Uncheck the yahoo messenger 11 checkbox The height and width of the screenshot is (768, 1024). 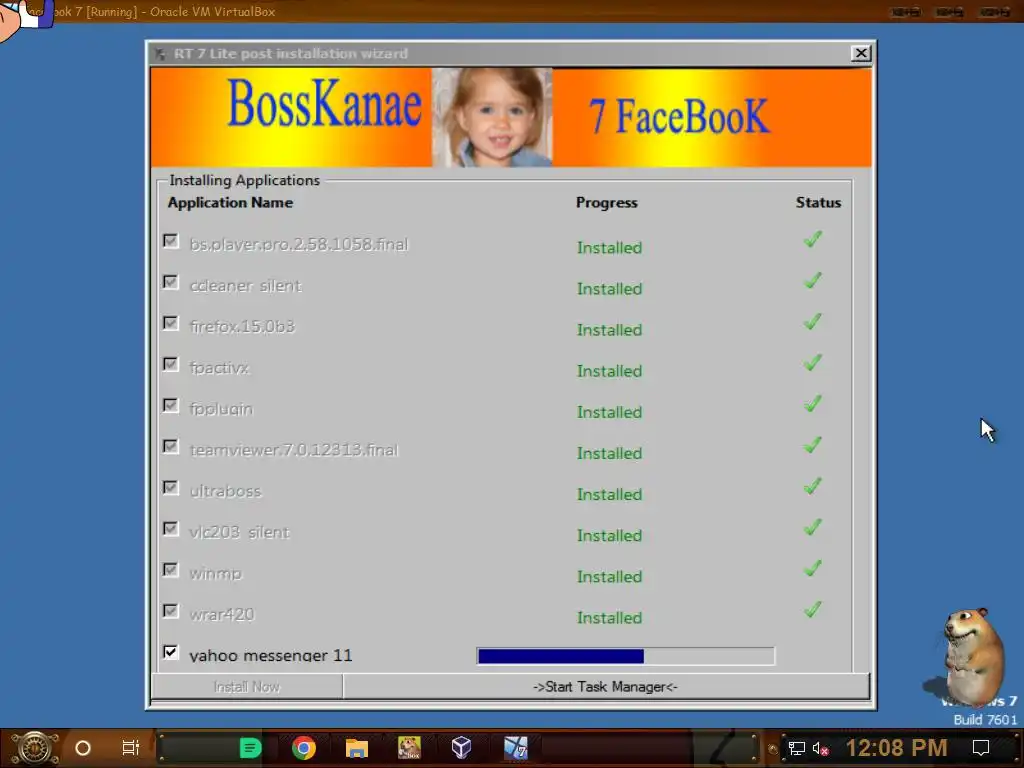(170, 652)
